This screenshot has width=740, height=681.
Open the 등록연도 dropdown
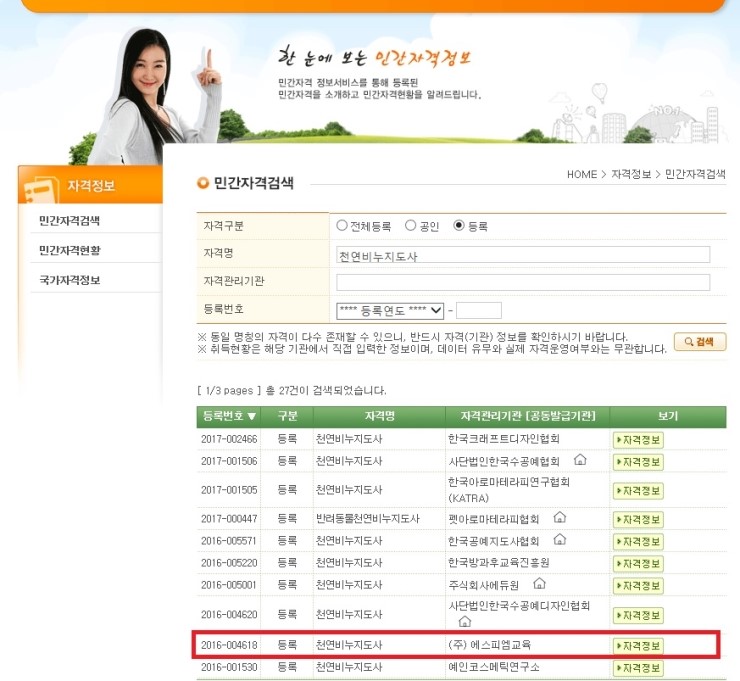[x=390, y=311]
